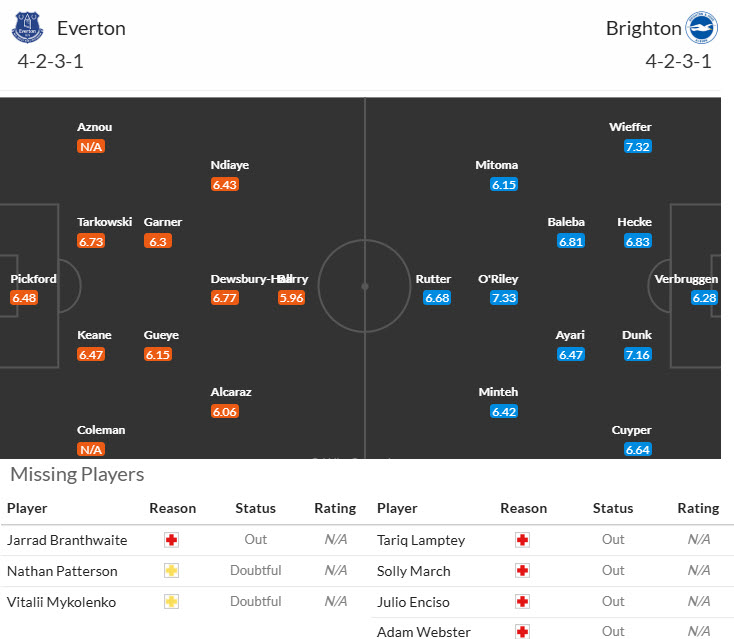Click Tariq Lamptey's red injury icon
The width and height of the screenshot is (734, 639).
[522, 540]
